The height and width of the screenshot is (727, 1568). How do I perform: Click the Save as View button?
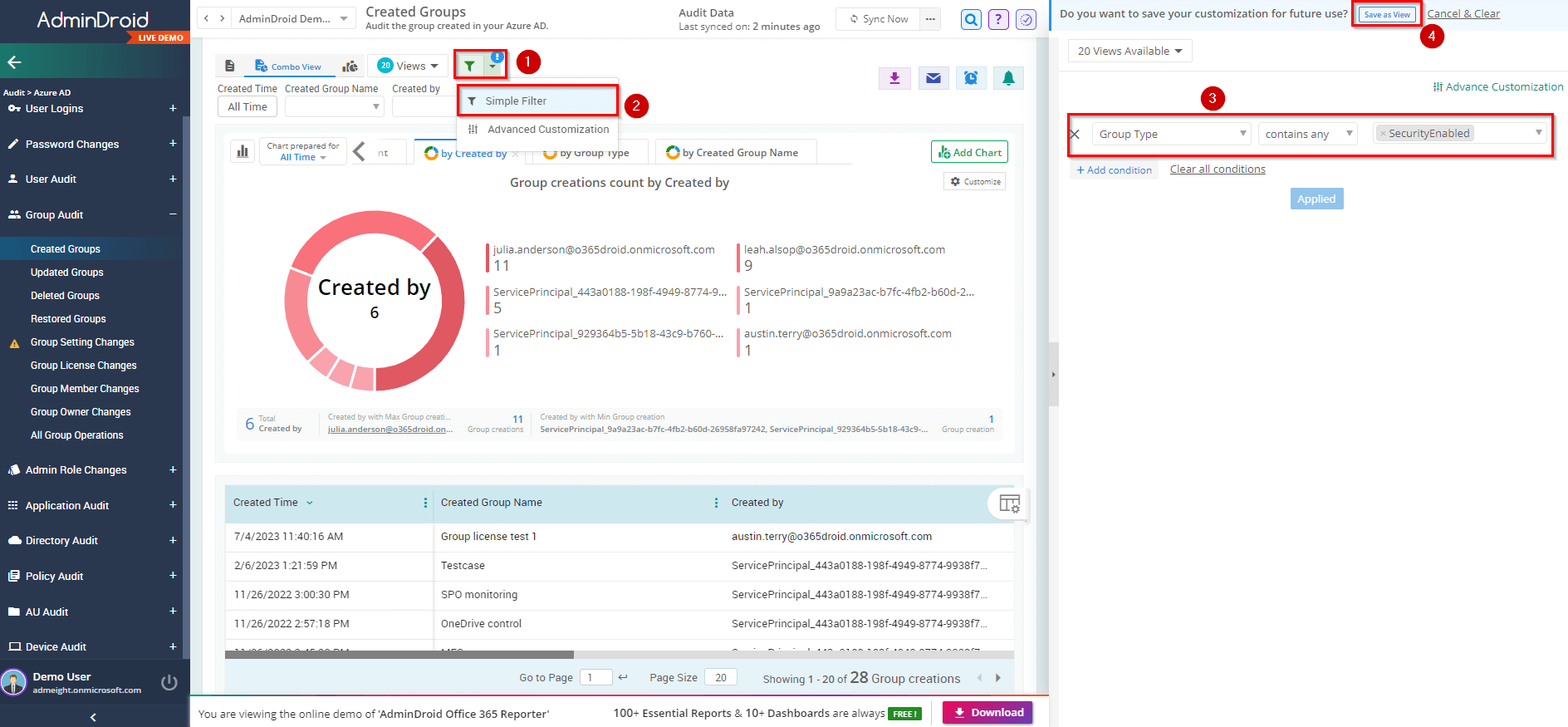tap(1387, 14)
